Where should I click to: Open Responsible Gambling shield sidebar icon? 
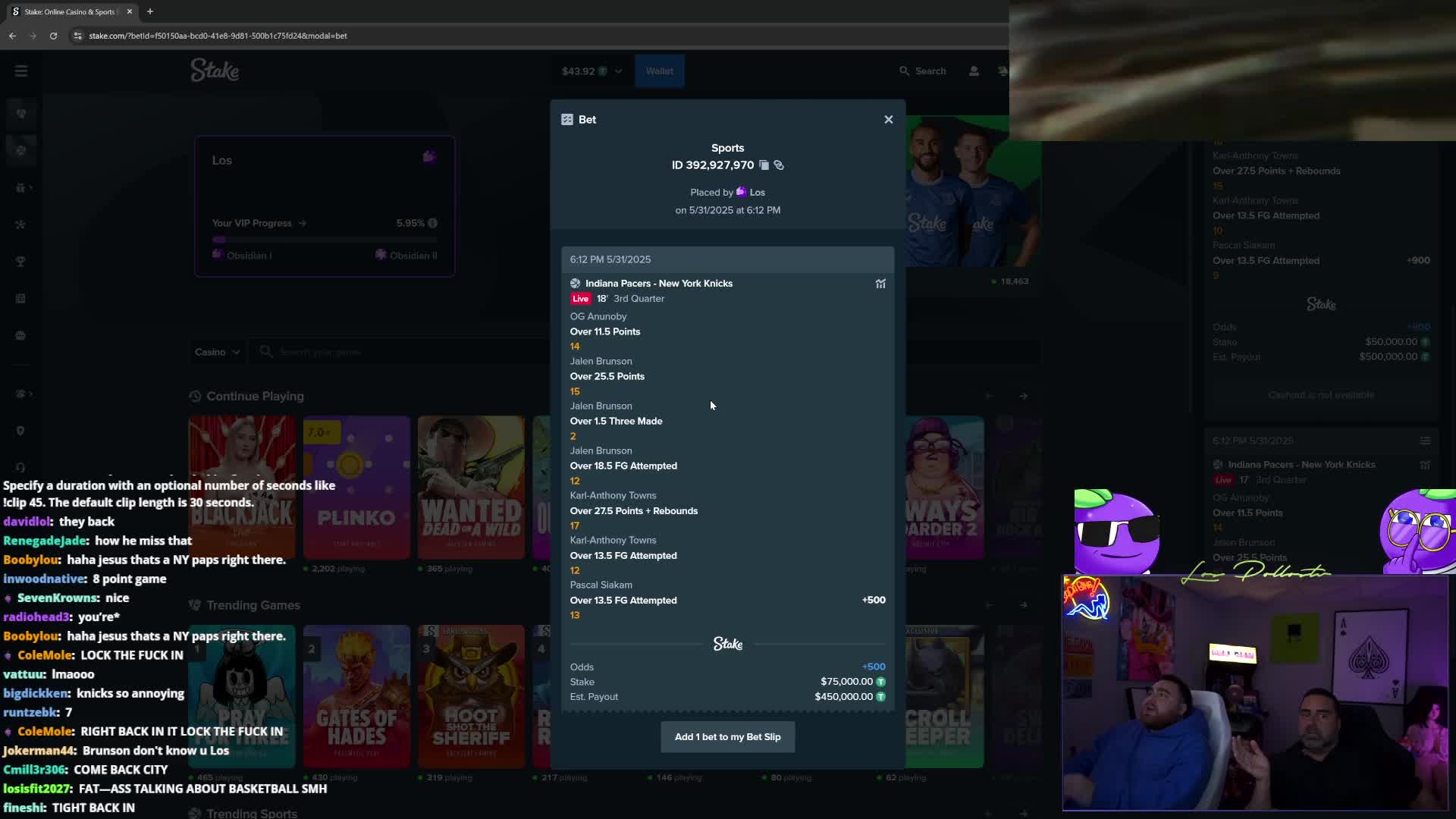tap(21, 431)
